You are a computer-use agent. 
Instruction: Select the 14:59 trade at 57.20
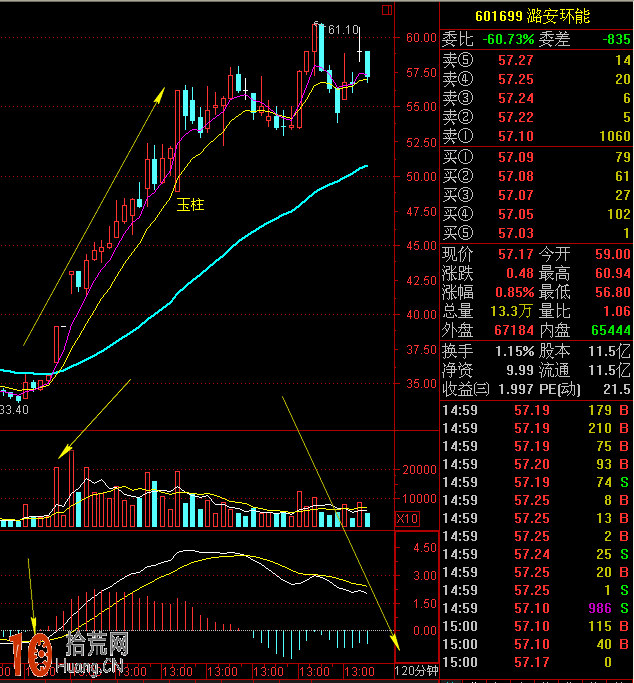(536, 464)
